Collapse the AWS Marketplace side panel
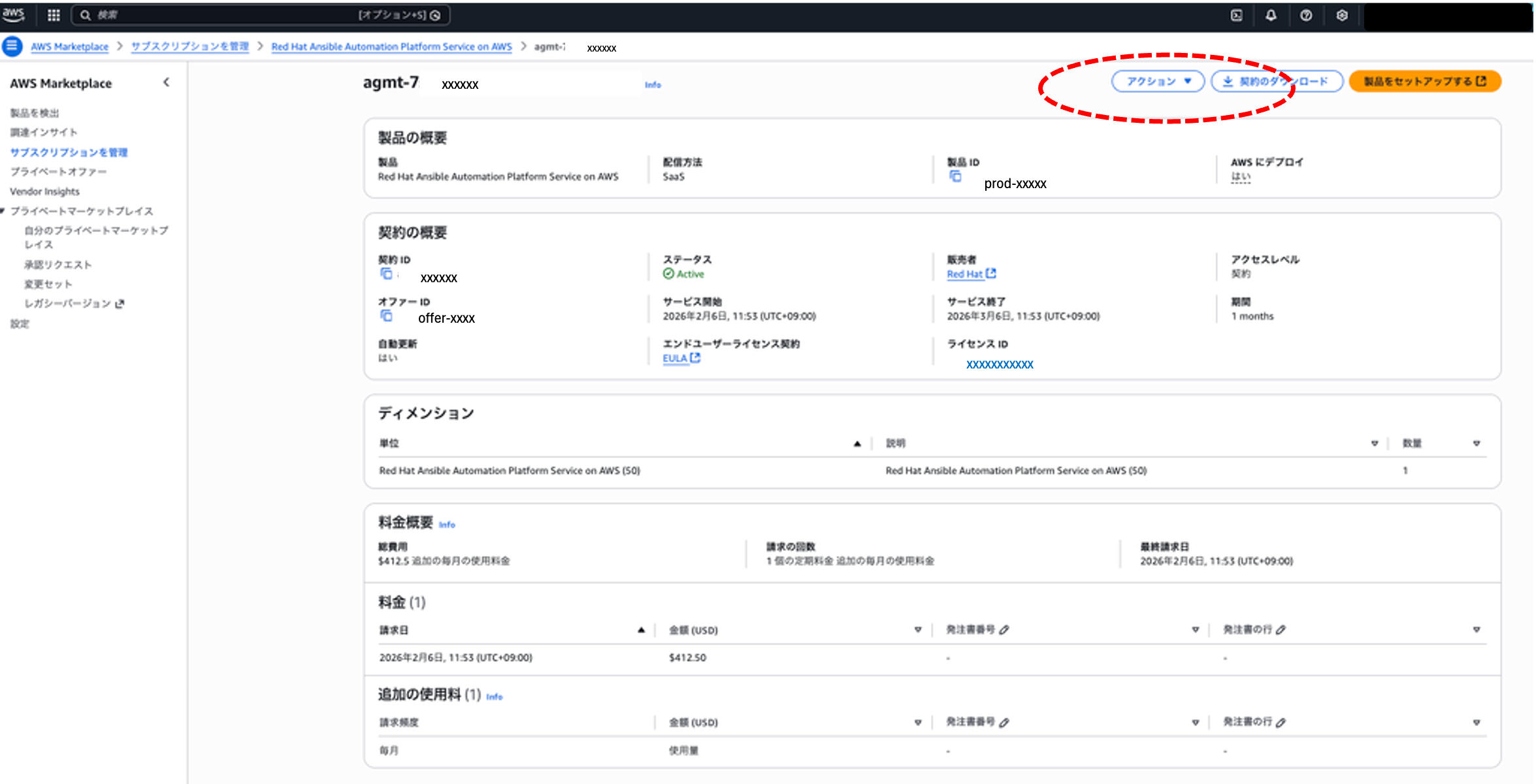This screenshot has height=784, width=1536. point(166,82)
